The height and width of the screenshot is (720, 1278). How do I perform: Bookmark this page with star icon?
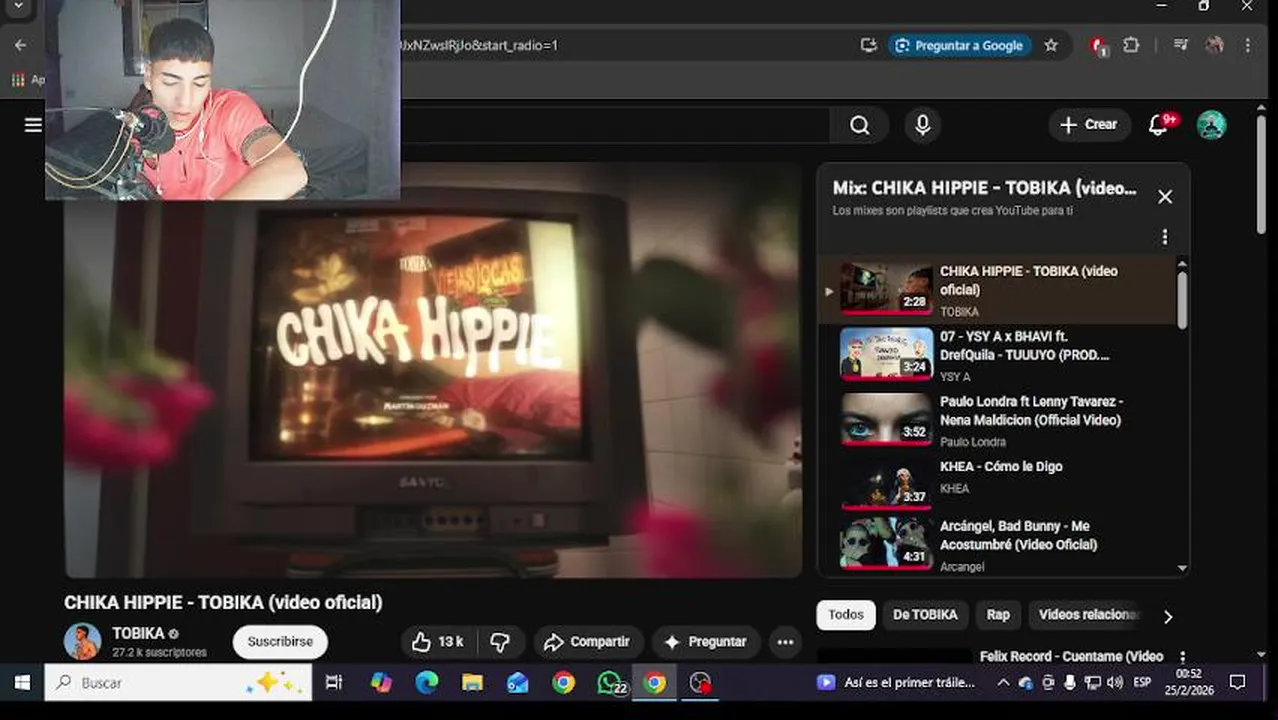pyautogui.click(x=1051, y=45)
